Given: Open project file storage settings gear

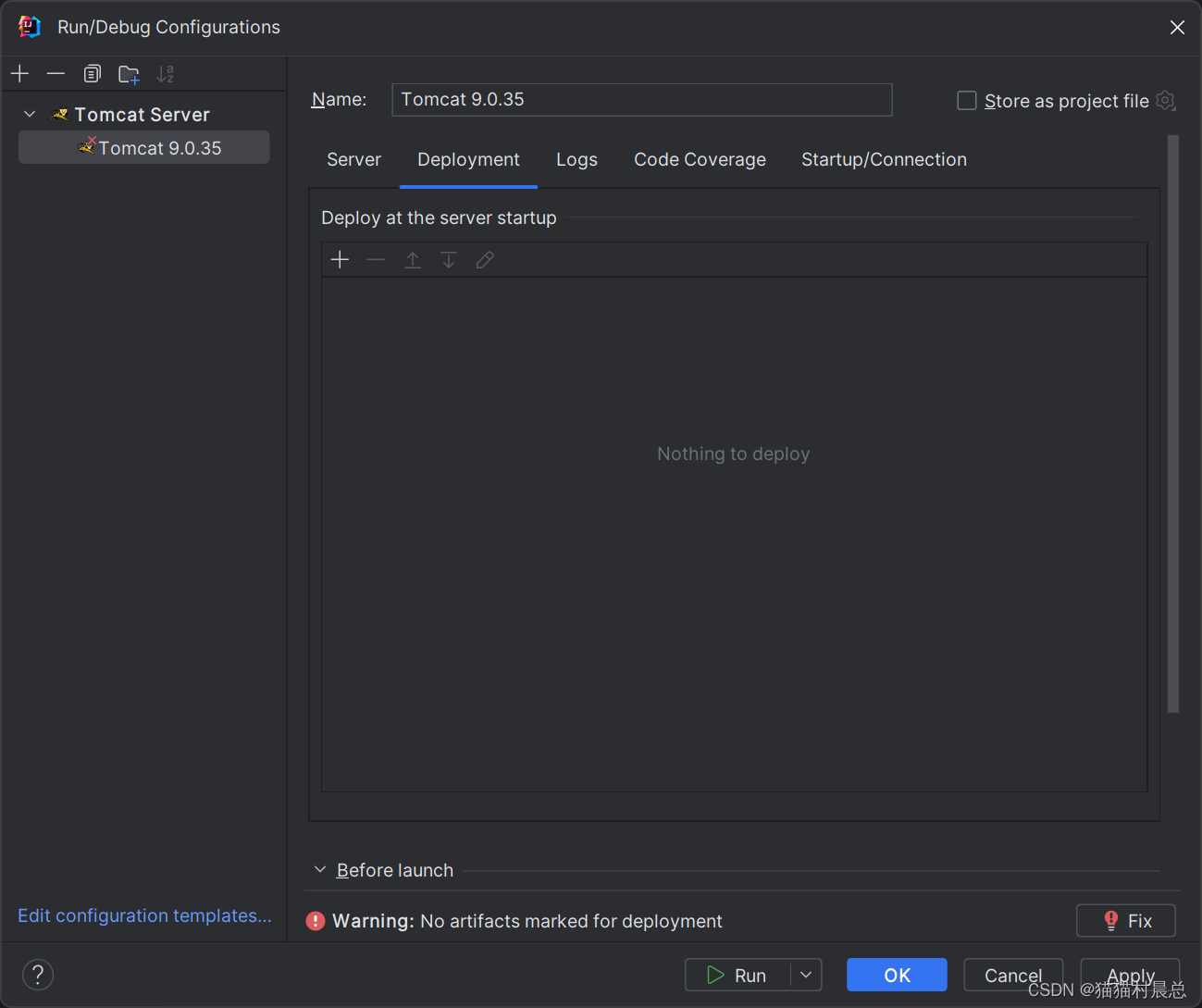Looking at the screenshot, I should (1166, 100).
